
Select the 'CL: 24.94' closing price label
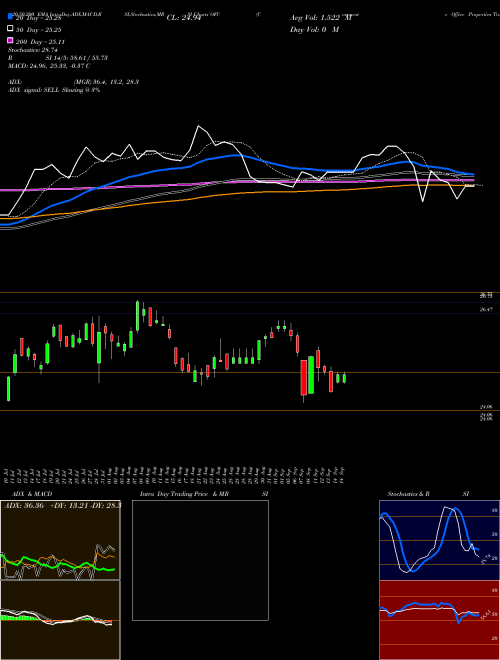[x=183, y=18]
